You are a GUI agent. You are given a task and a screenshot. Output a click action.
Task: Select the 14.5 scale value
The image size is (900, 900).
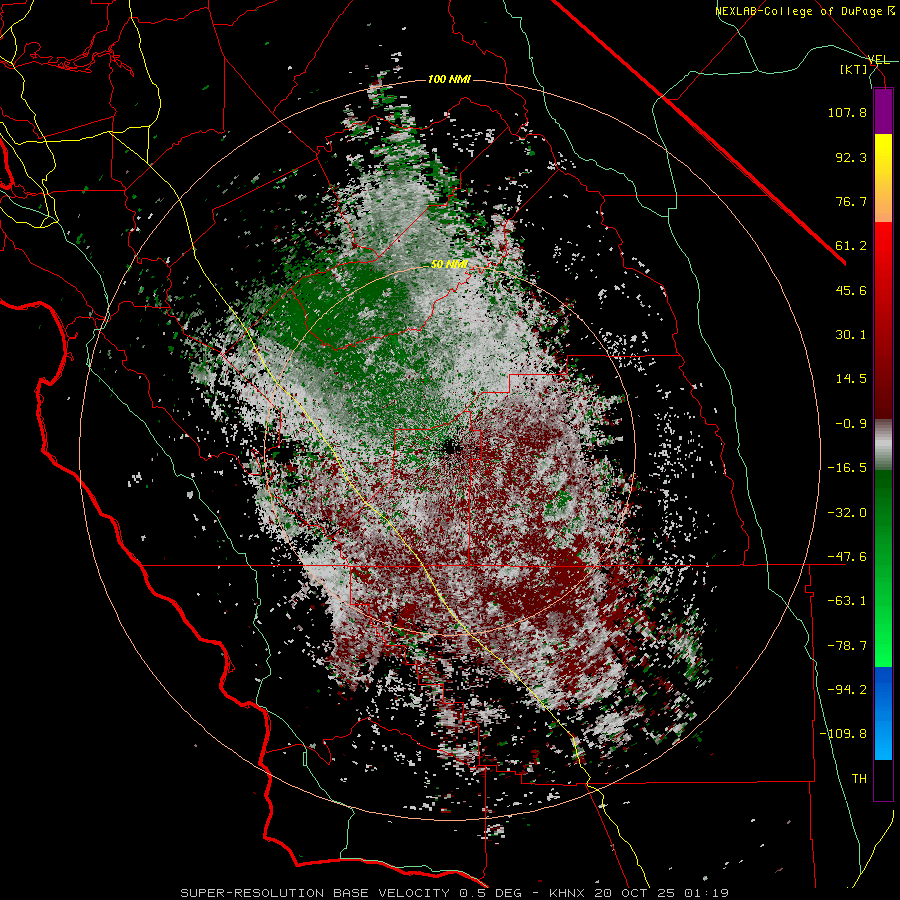[851, 379]
